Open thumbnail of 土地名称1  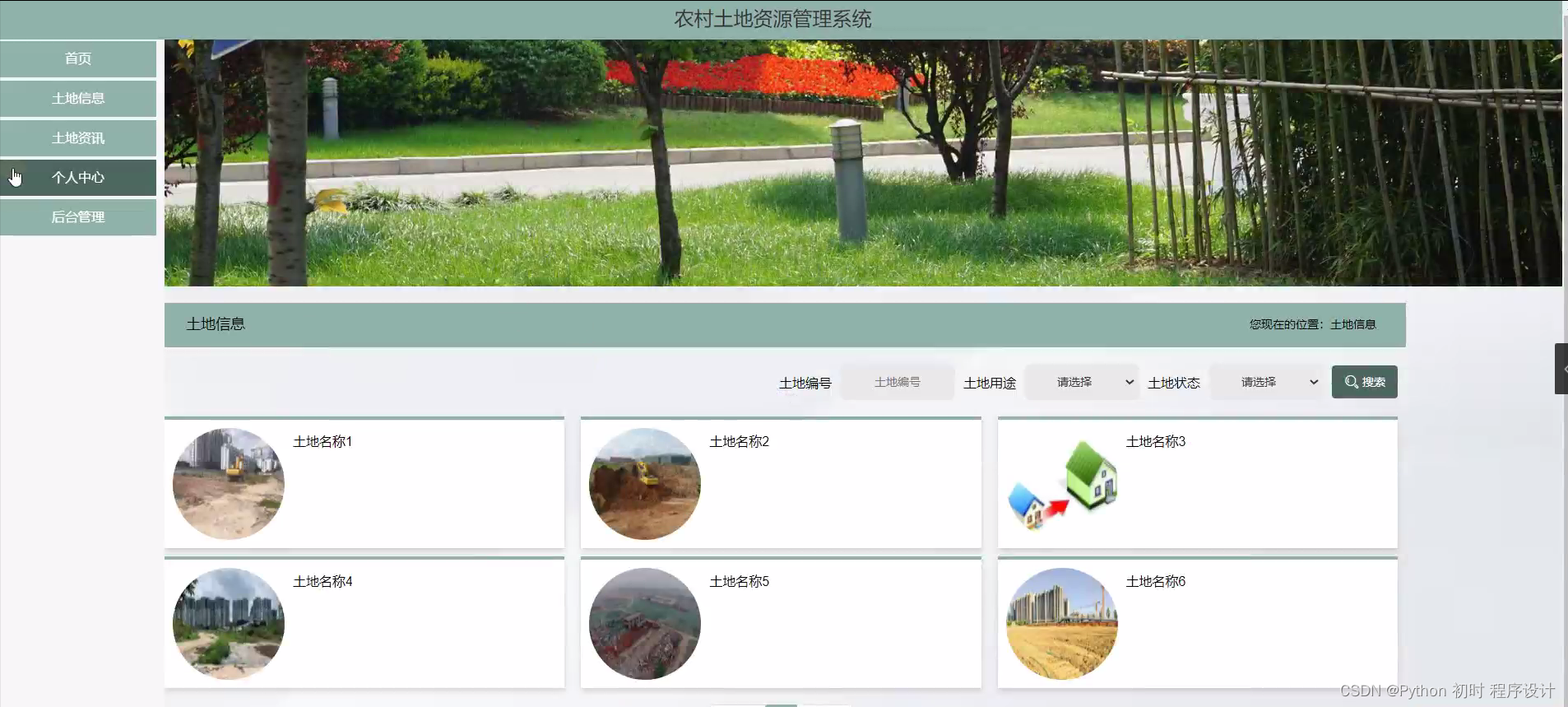click(229, 484)
